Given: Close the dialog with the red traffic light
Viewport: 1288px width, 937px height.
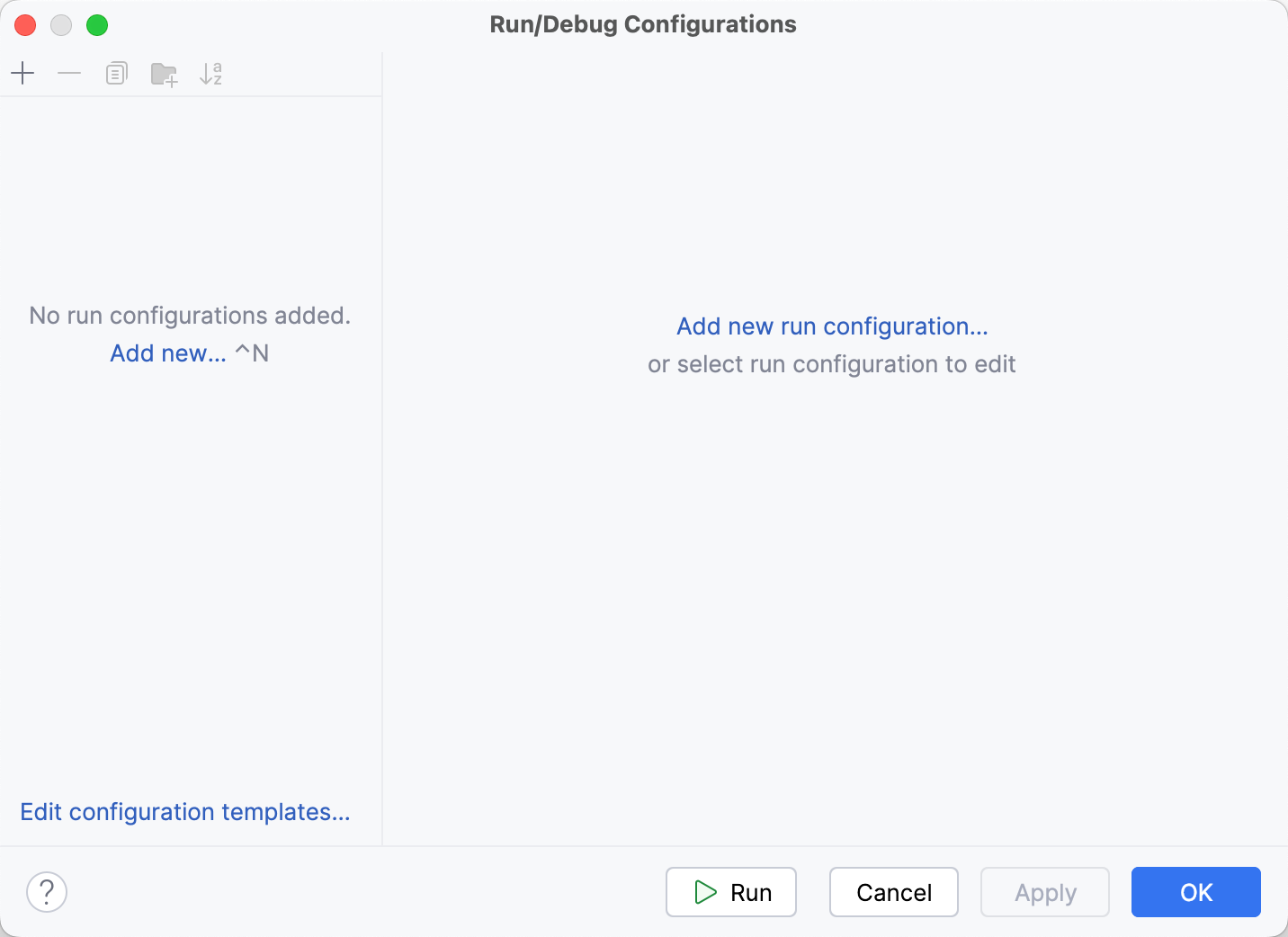Looking at the screenshot, I should click(x=25, y=25).
